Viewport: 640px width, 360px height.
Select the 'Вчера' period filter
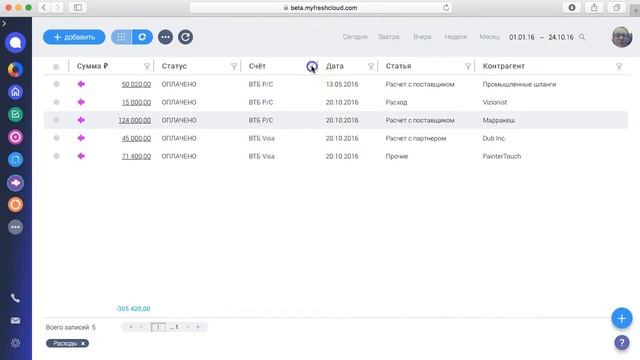(x=422, y=37)
